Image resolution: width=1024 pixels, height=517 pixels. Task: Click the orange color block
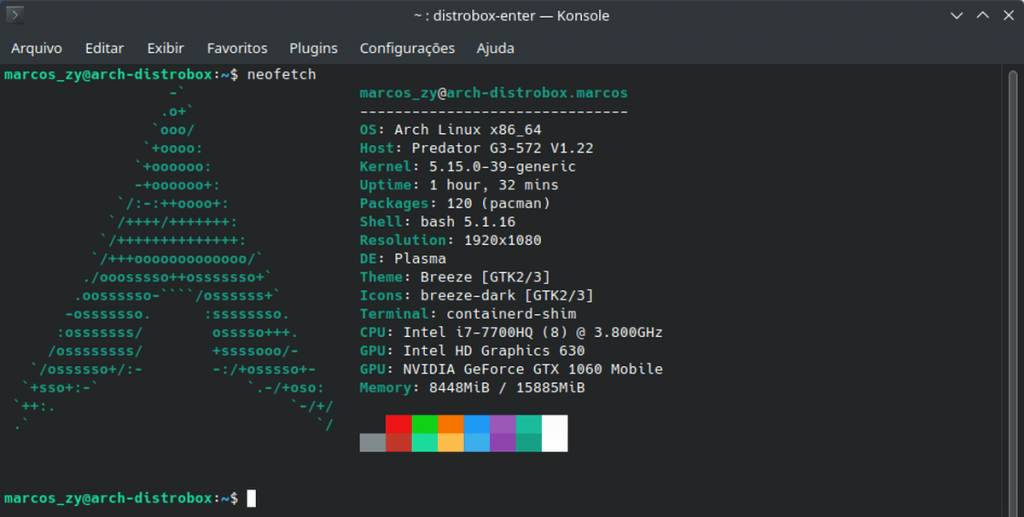tap(451, 424)
